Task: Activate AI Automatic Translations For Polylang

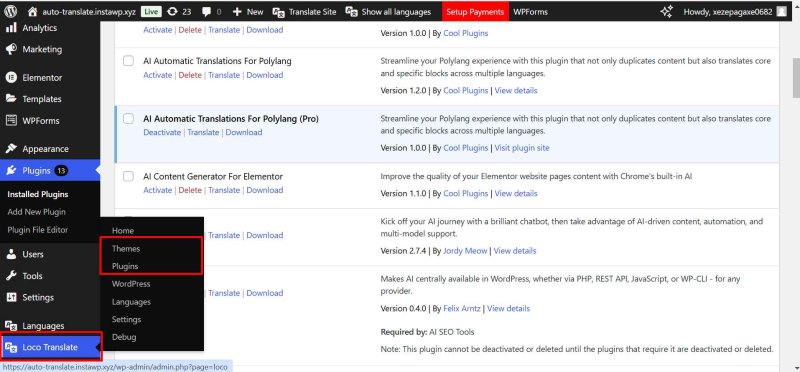Action: [x=158, y=75]
